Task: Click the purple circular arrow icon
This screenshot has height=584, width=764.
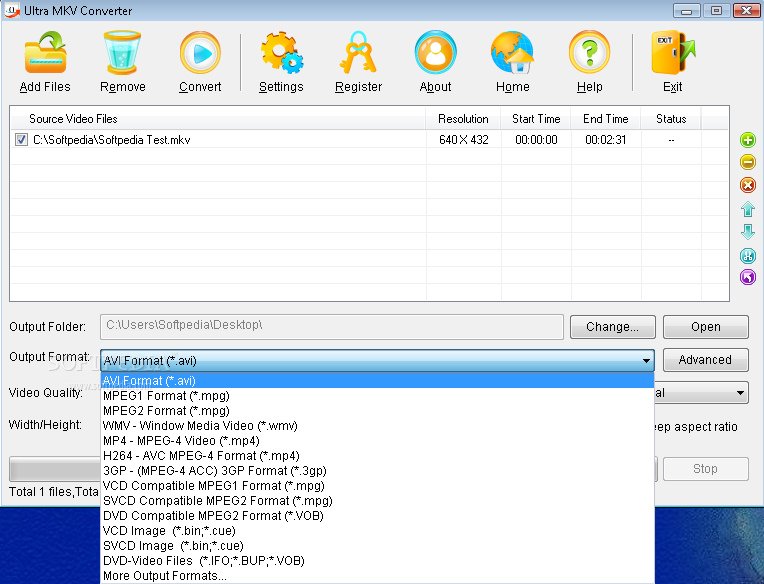Action: pyautogui.click(x=748, y=277)
